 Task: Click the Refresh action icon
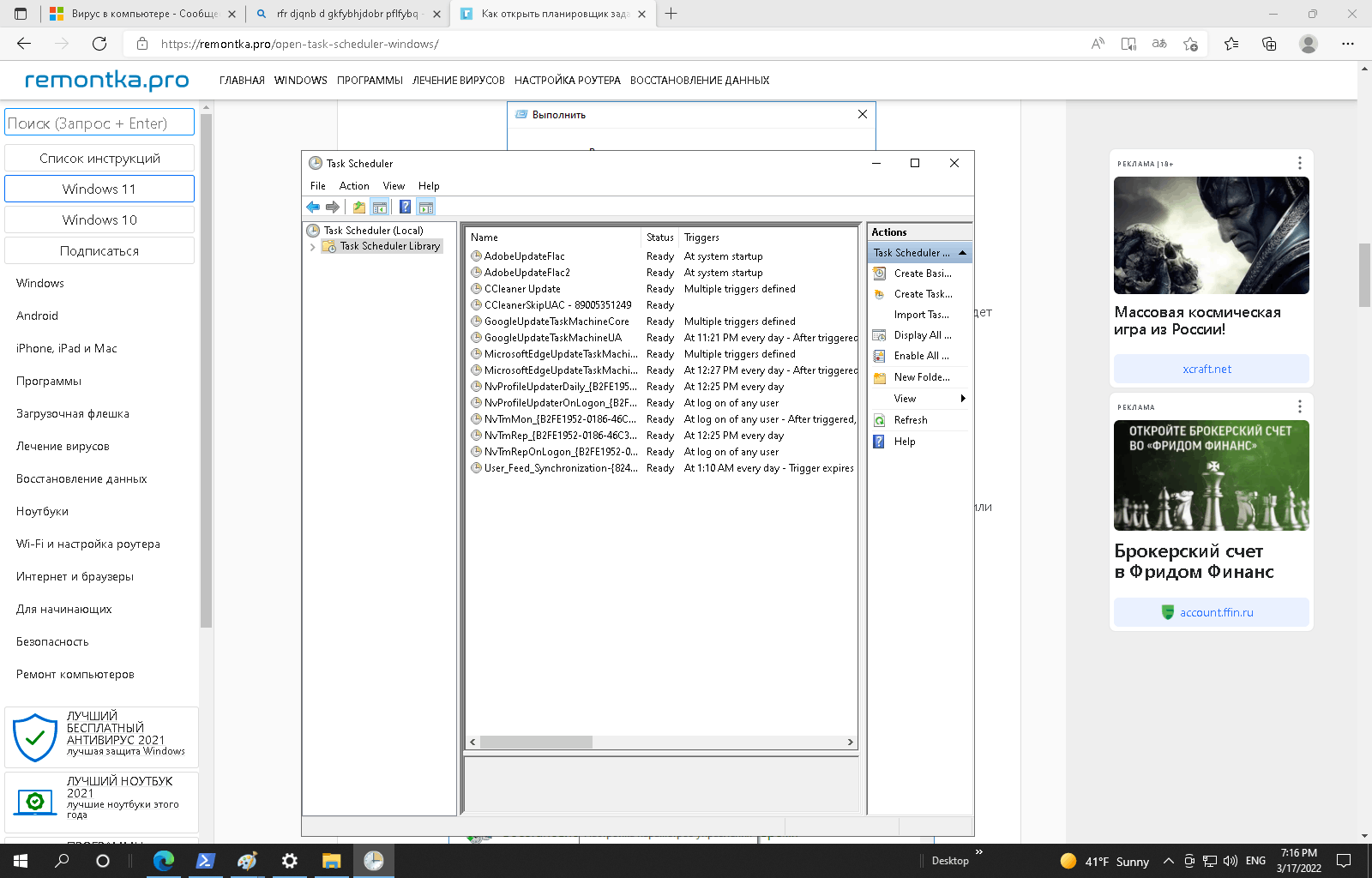pos(879,420)
